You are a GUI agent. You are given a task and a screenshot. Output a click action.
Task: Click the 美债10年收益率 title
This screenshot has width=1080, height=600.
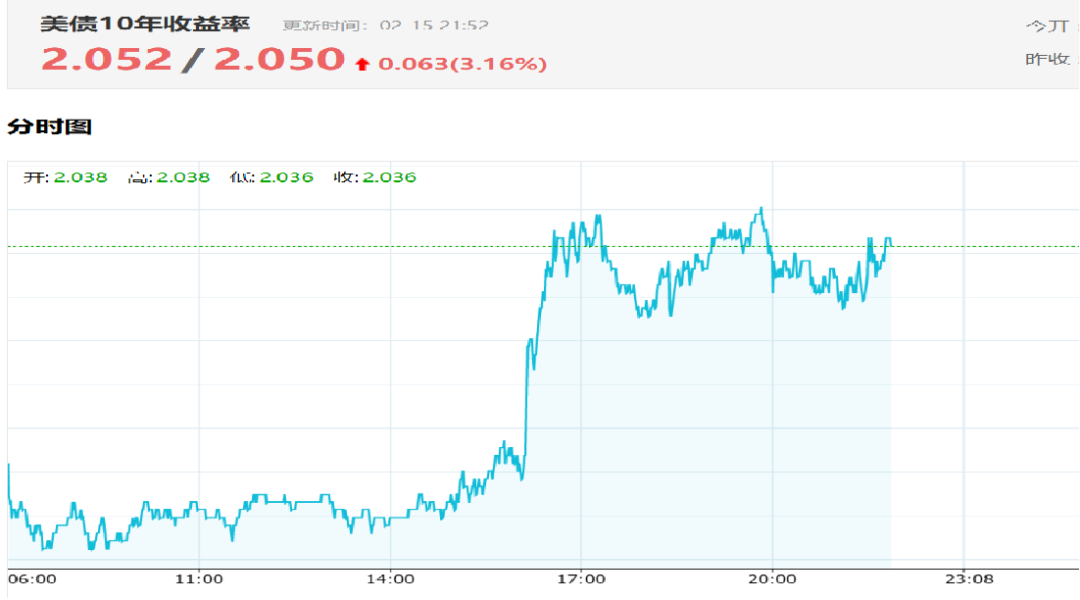pyautogui.click(x=145, y=24)
